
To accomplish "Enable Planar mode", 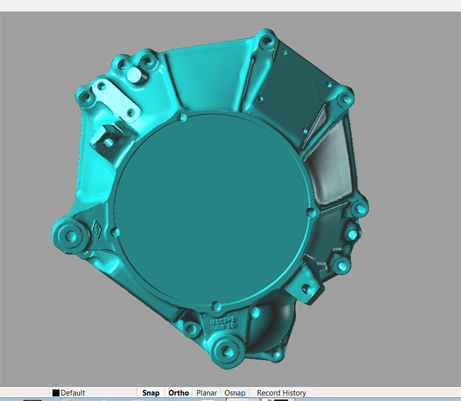I will [206, 393].
